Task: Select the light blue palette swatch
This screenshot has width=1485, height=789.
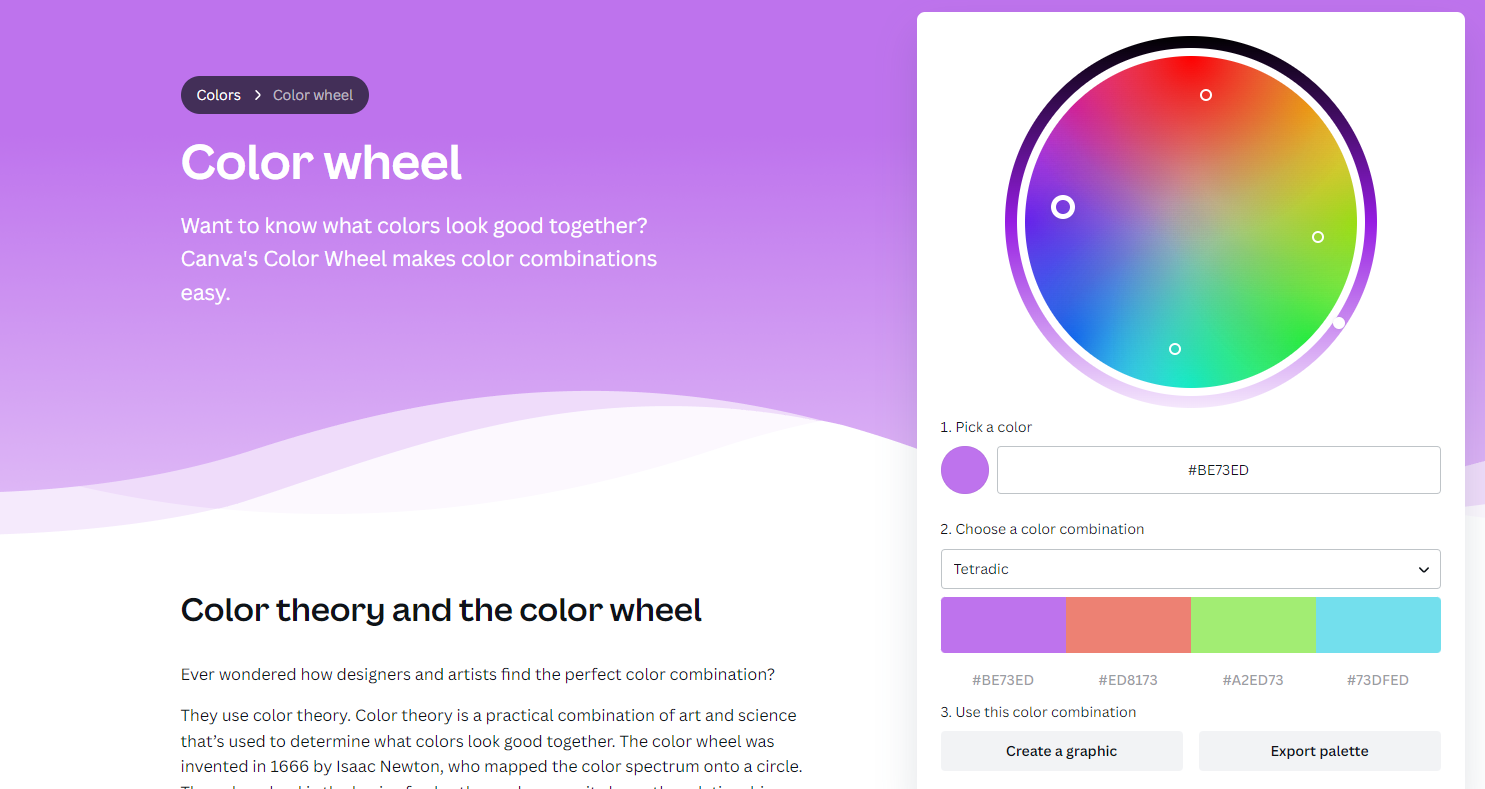Action: tap(1378, 625)
